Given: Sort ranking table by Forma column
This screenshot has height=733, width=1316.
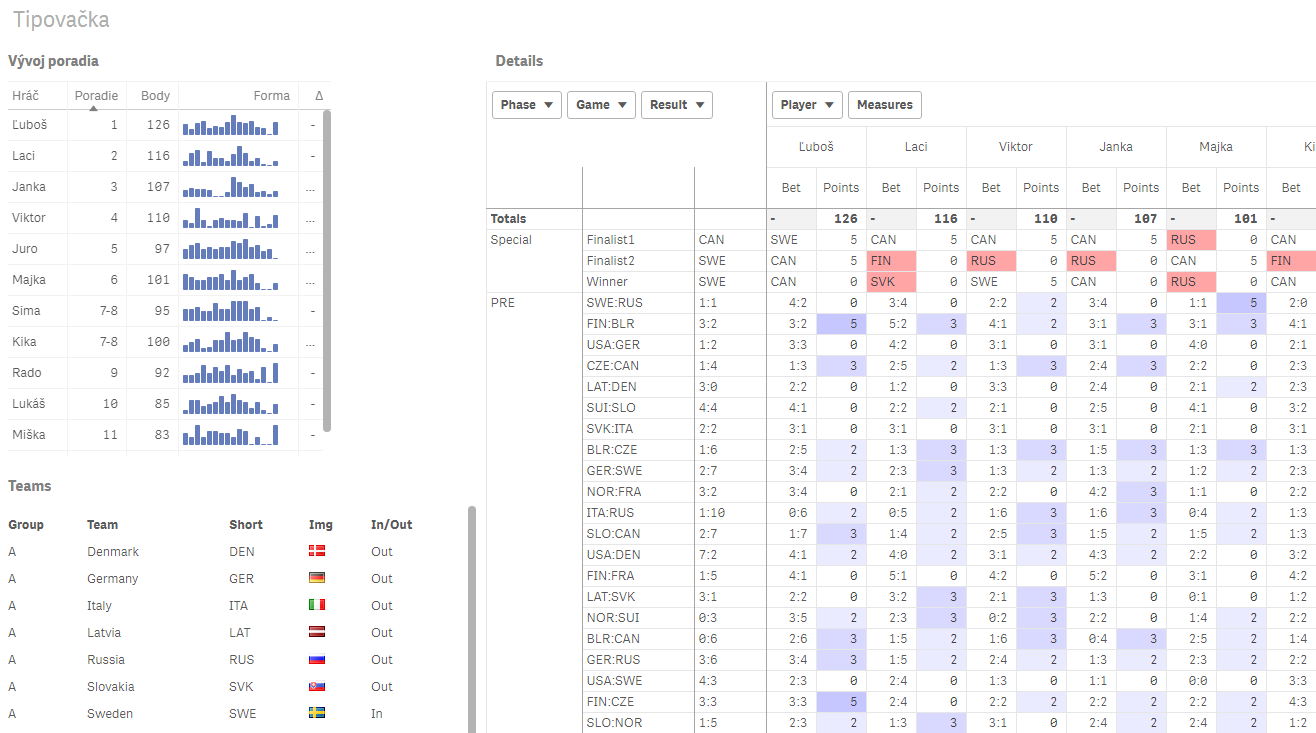Looking at the screenshot, I should tap(271, 96).
